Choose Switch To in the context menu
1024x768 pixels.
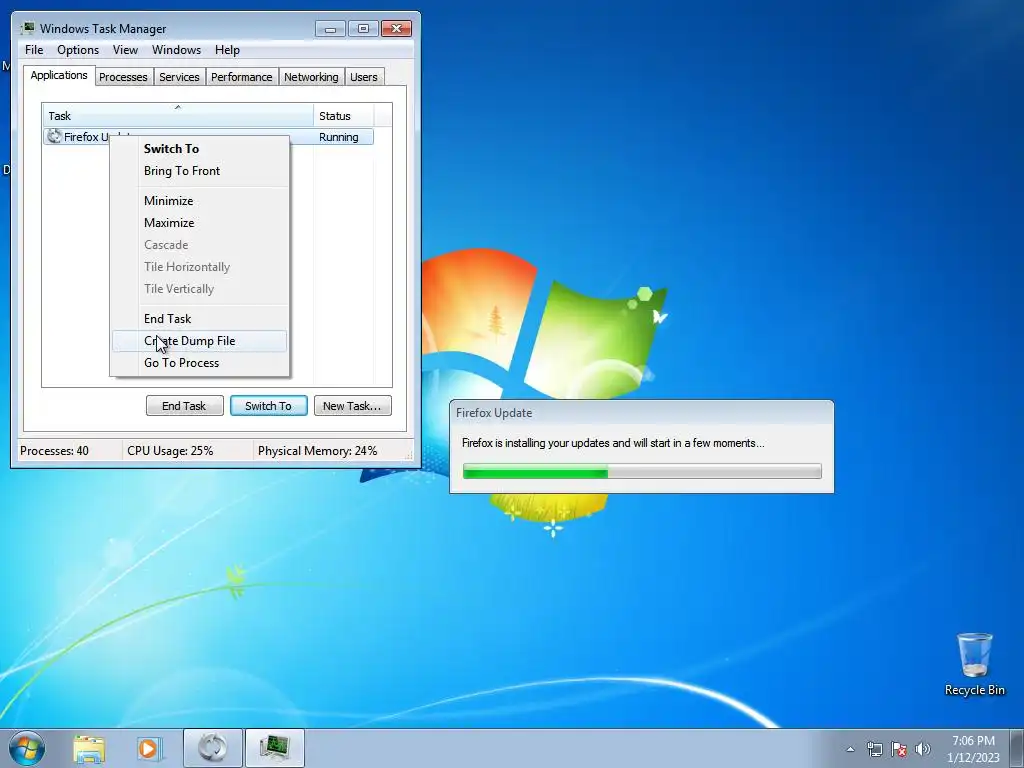point(200,149)
